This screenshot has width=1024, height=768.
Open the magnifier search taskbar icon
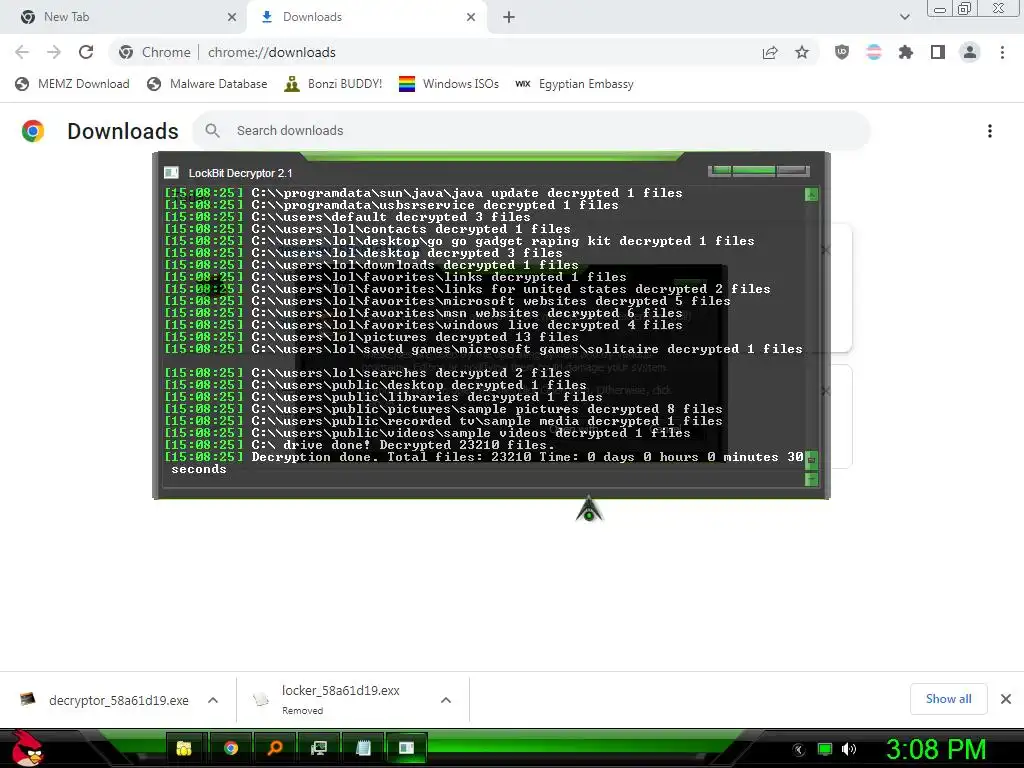click(x=275, y=748)
